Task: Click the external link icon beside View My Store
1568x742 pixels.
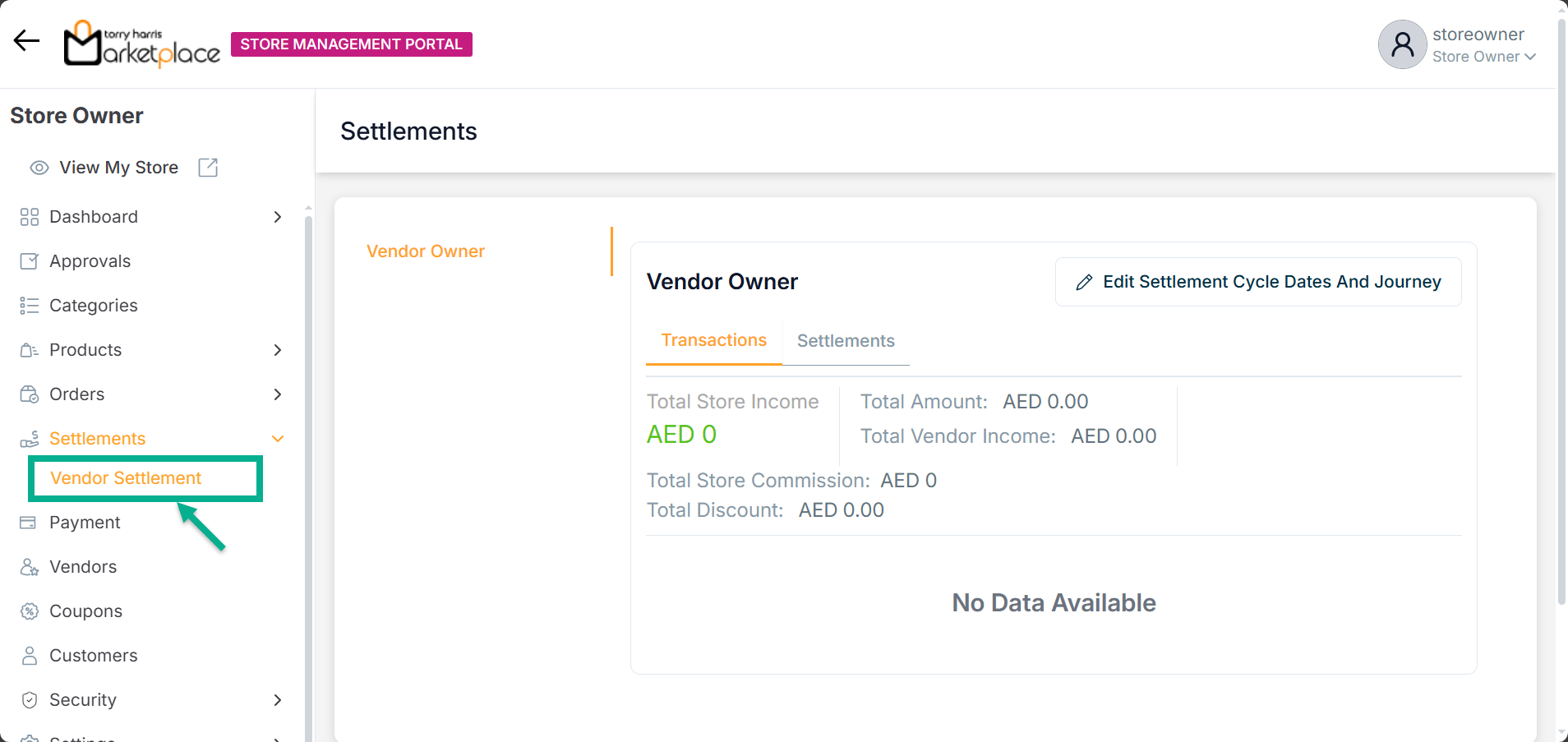Action: [x=208, y=168]
